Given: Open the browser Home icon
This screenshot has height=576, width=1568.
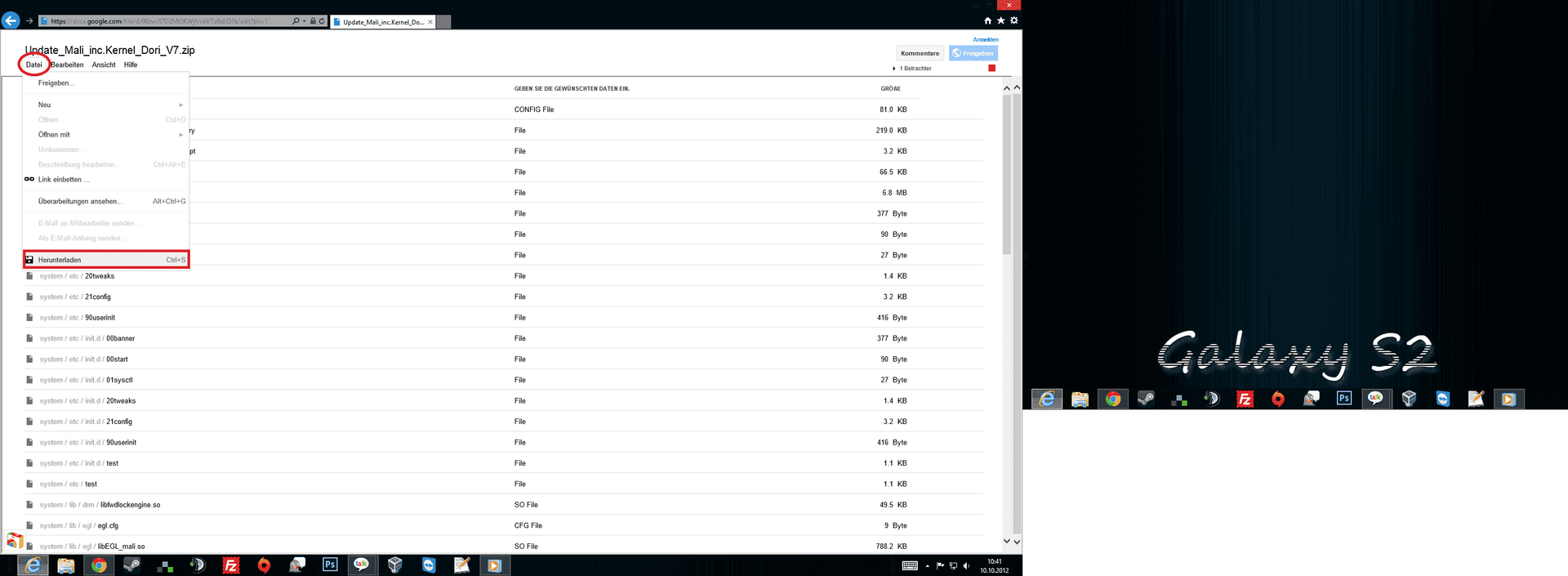Looking at the screenshot, I should 987,20.
